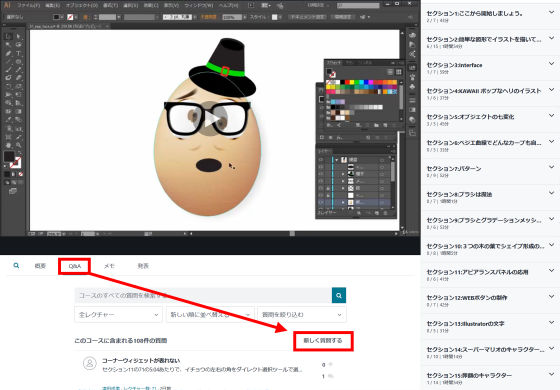Screen dimensions: 560x390
Task: Select the Zoom tool in toolbar
Action: click(x=19, y=145)
